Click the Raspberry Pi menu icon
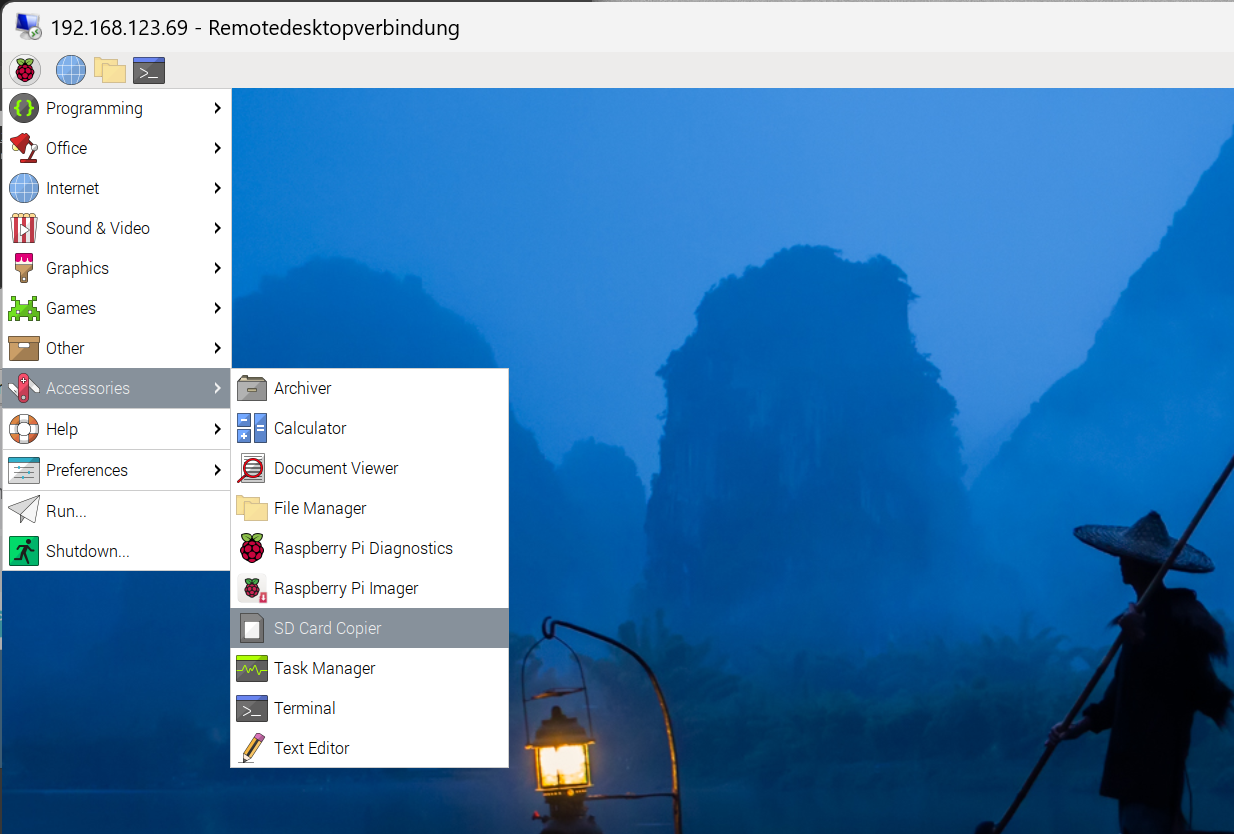1234x834 pixels. pos(25,70)
